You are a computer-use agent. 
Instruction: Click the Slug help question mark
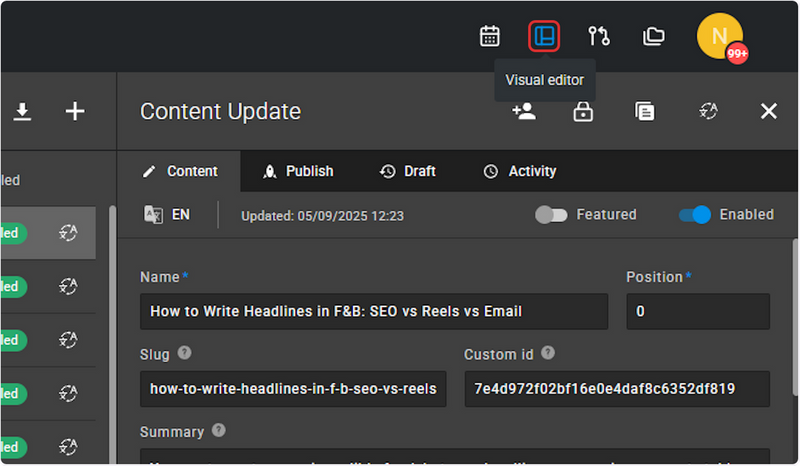point(184,353)
